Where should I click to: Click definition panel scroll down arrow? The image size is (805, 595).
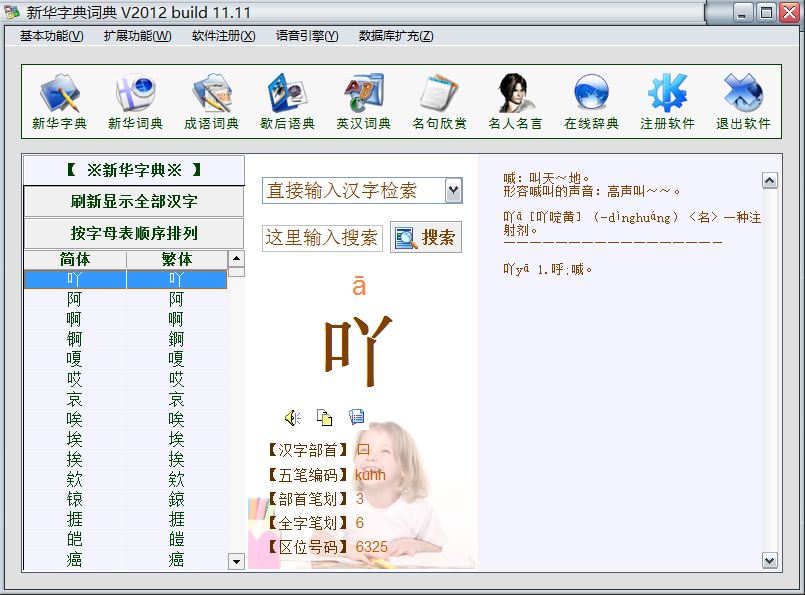click(770, 561)
